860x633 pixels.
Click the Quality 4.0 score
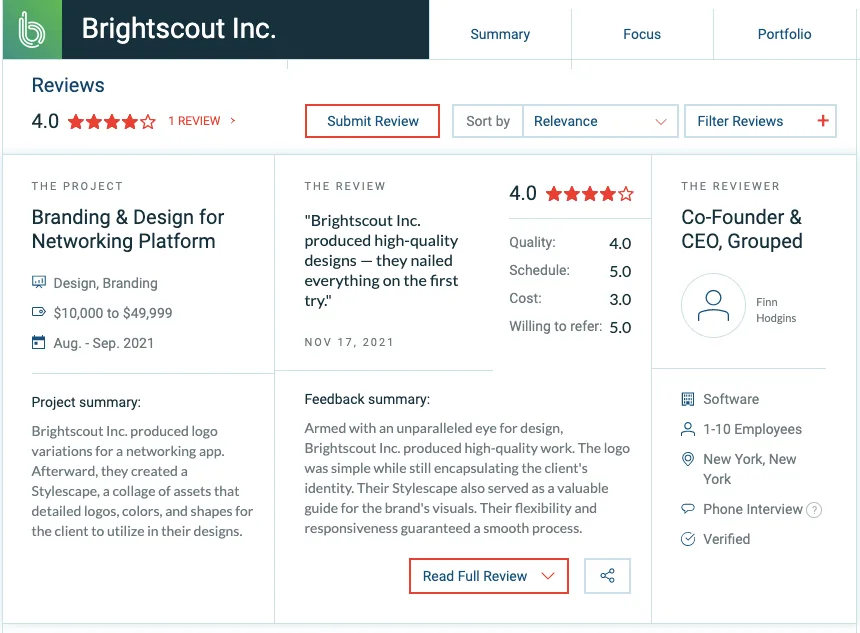pos(620,243)
